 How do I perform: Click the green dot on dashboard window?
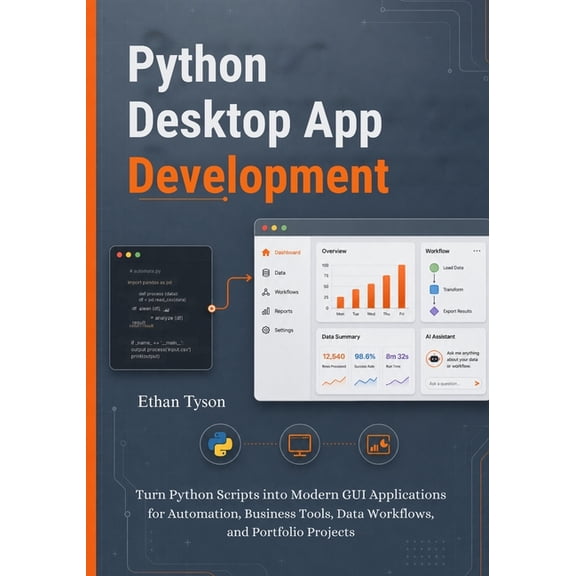284,228
